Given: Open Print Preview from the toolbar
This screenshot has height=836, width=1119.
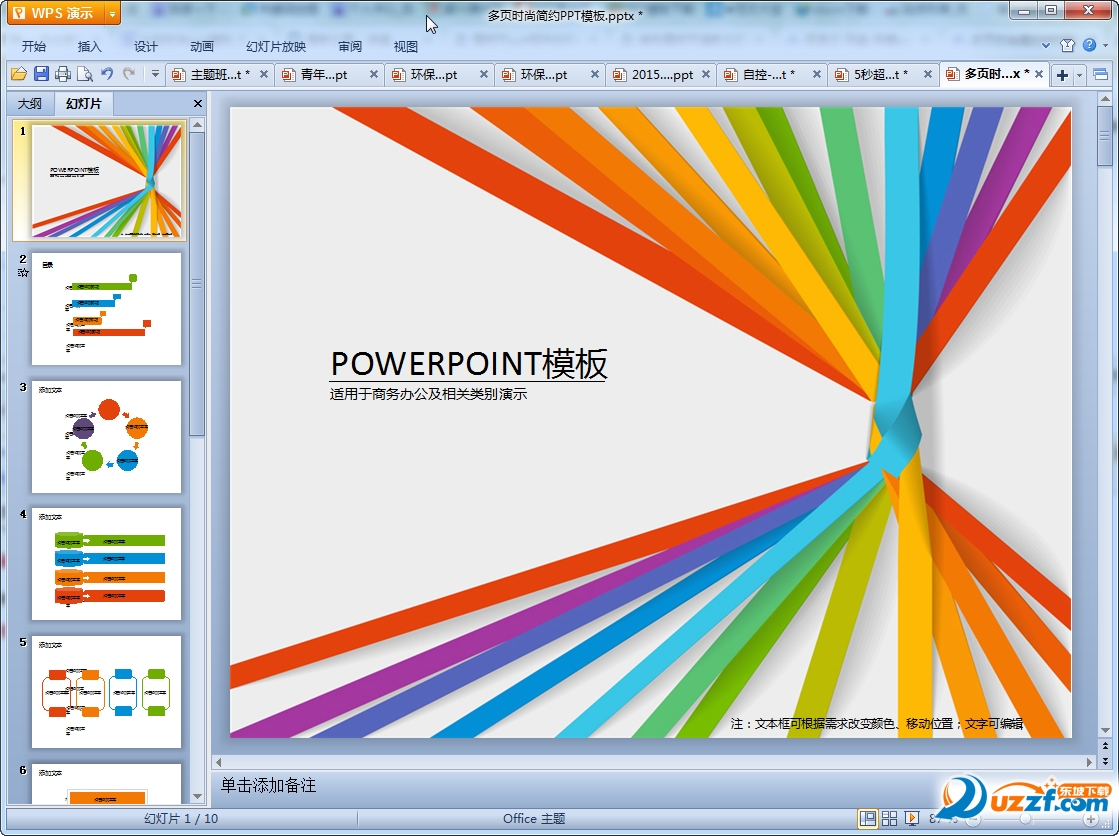Looking at the screenshot, I should pos(85,74).
